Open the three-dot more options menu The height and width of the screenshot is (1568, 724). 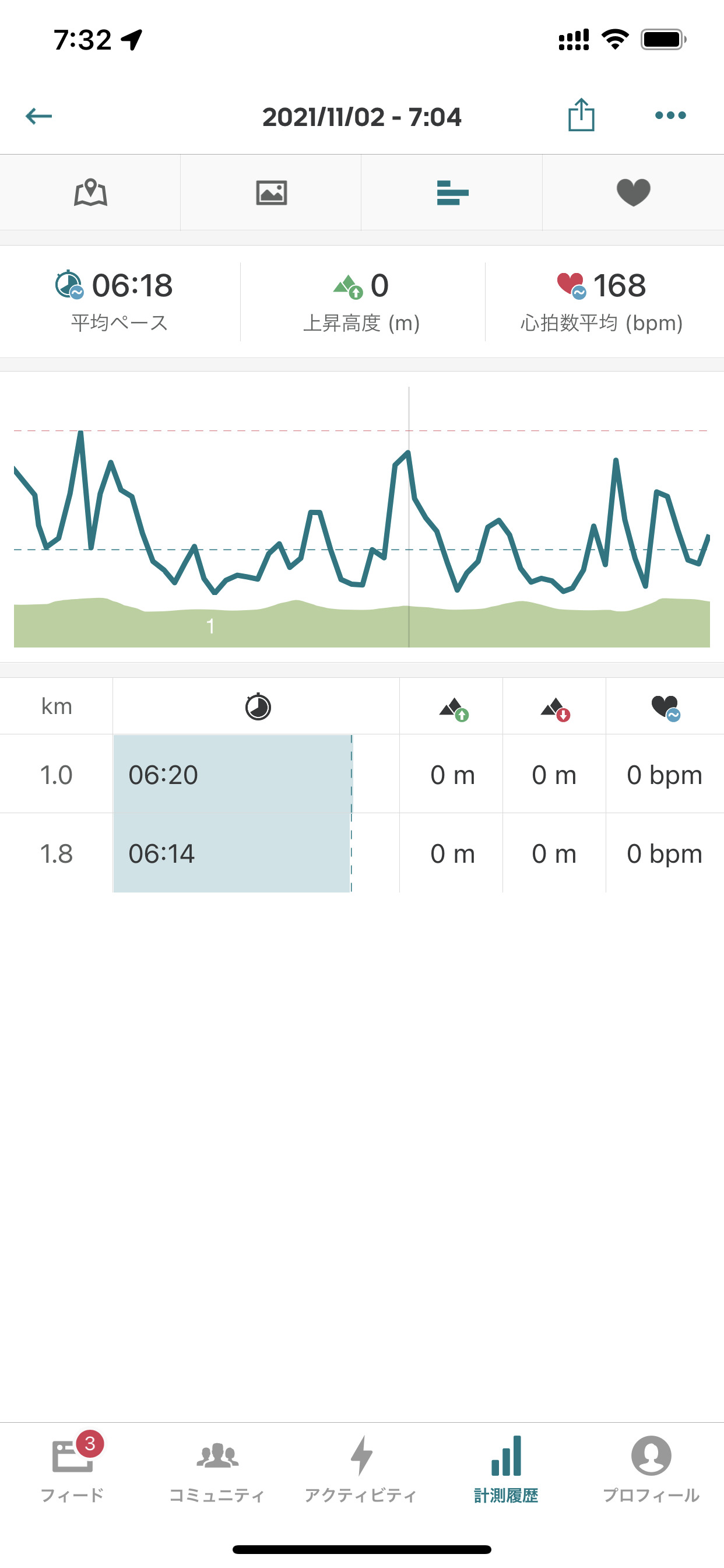coord(670,115)
